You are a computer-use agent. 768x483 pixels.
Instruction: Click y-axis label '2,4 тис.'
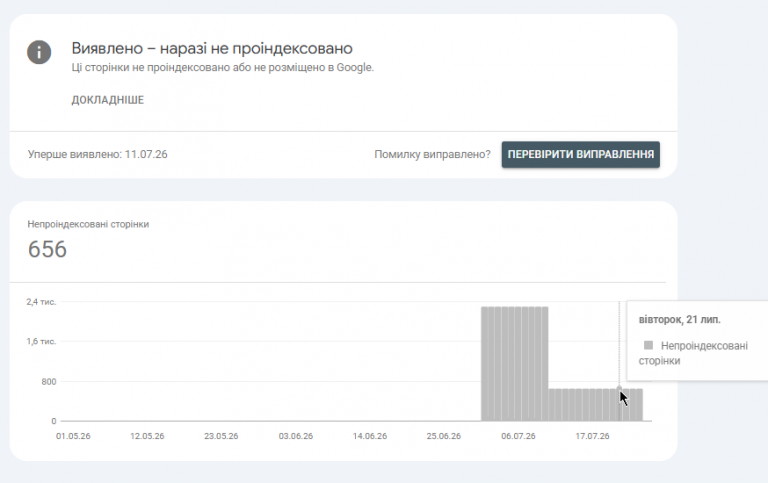tap(41, 302)
